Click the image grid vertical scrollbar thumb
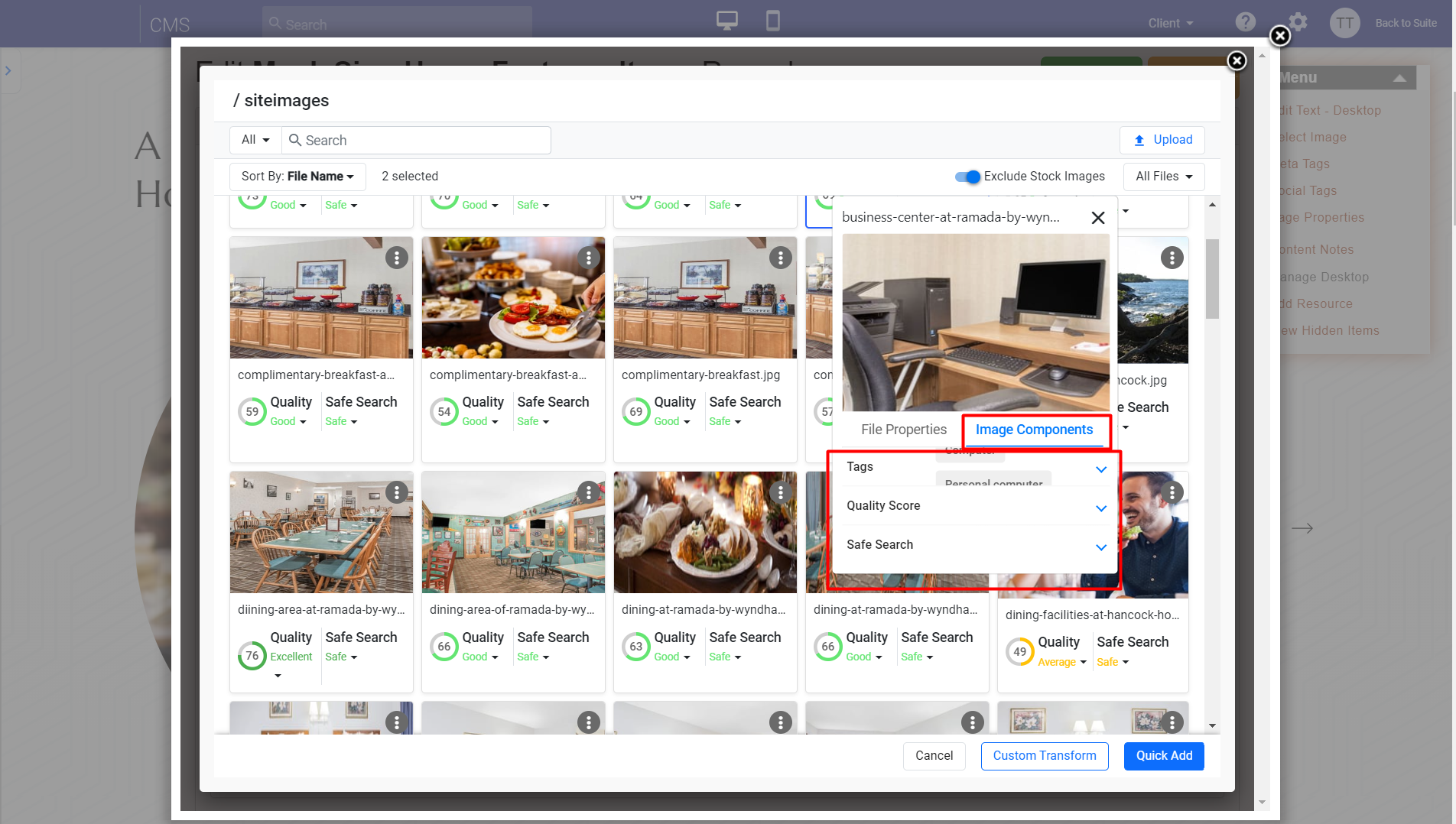Screen dimensions: 1456x824 1212,279
